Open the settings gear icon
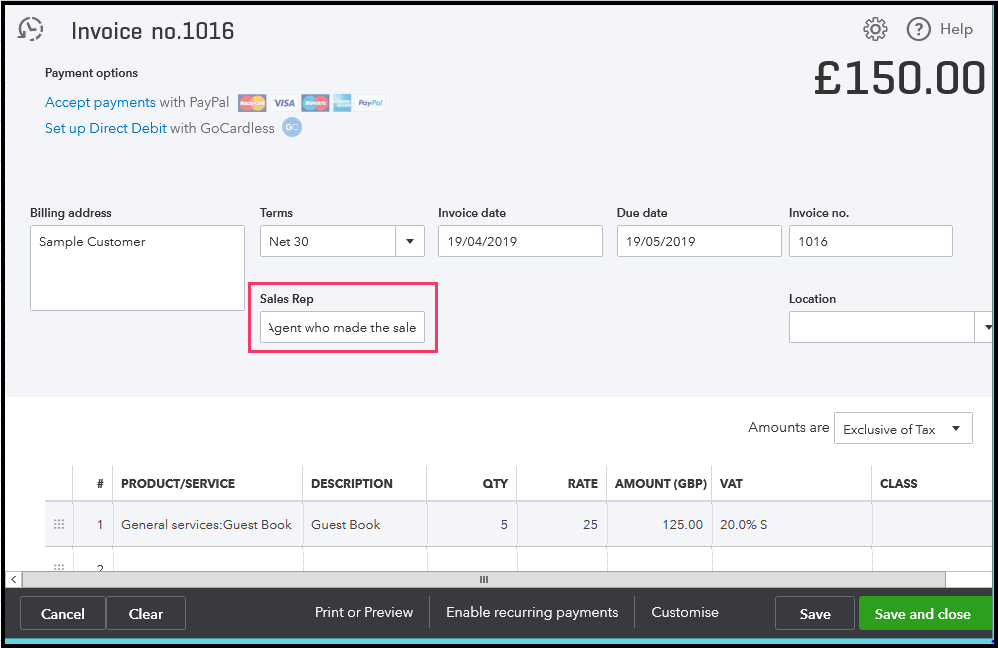 (875, 29)
